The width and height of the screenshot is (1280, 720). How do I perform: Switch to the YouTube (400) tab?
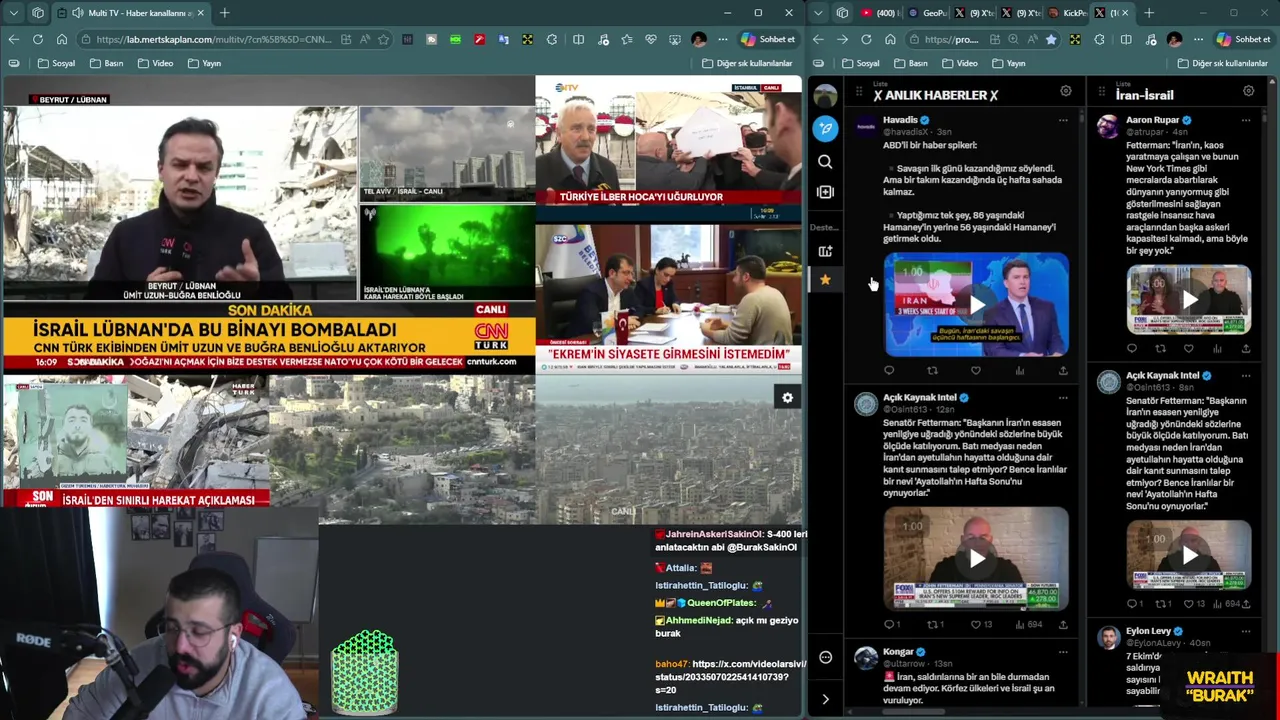[x=879, y=13]
